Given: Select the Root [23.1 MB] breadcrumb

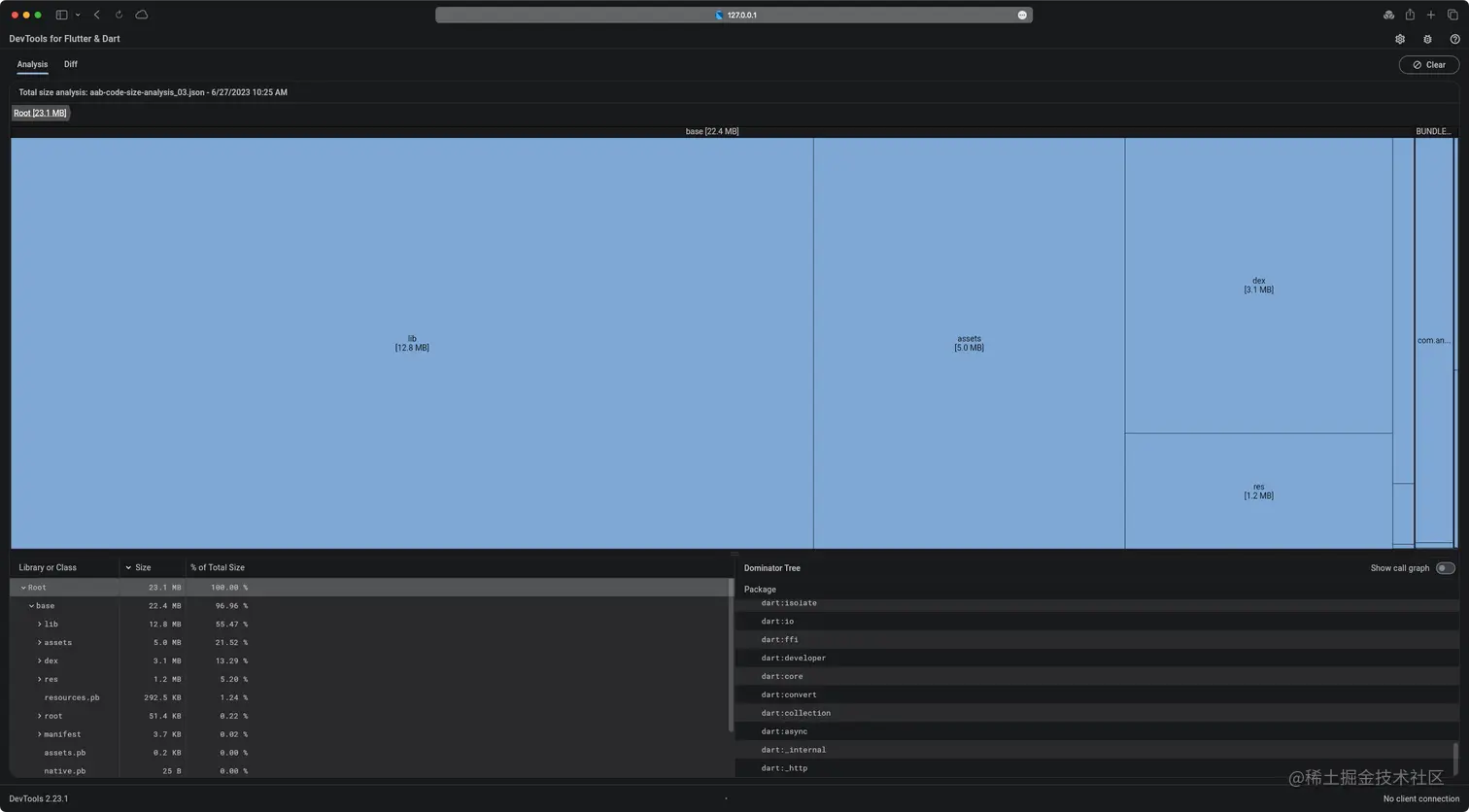Looking at the screenshot, I should tap(40, 114).
